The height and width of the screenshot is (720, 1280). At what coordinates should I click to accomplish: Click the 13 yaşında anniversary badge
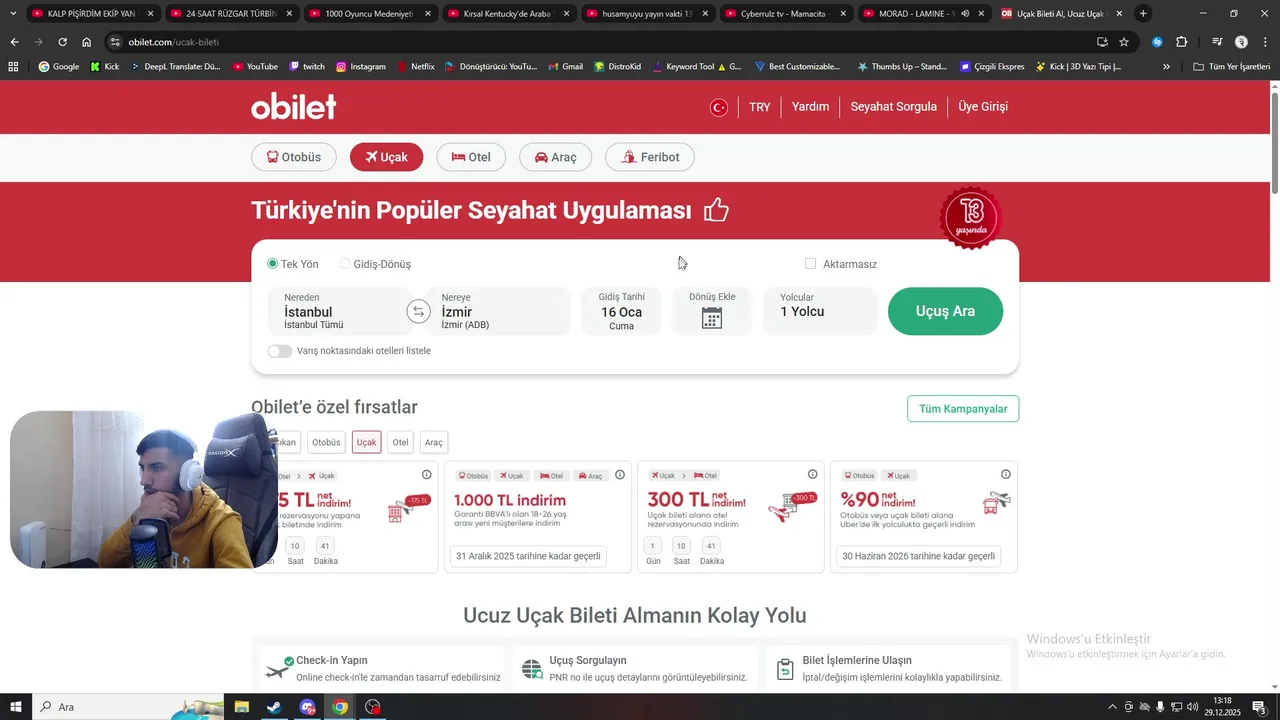971,217
